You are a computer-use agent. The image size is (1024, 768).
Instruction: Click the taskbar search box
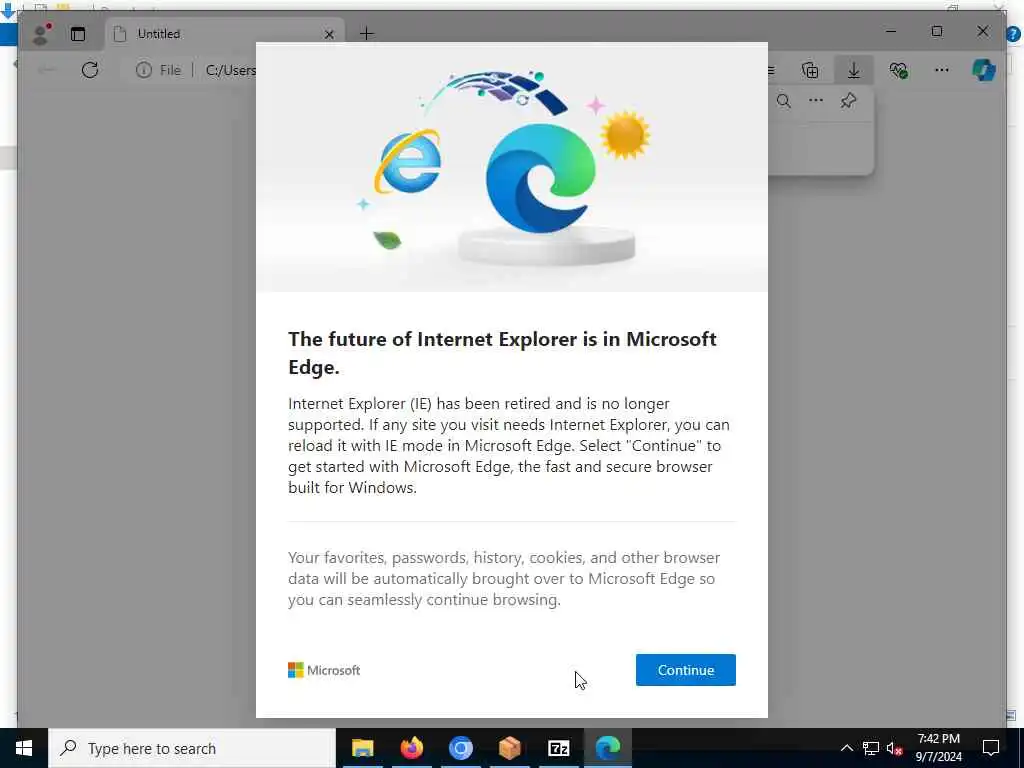192,748
